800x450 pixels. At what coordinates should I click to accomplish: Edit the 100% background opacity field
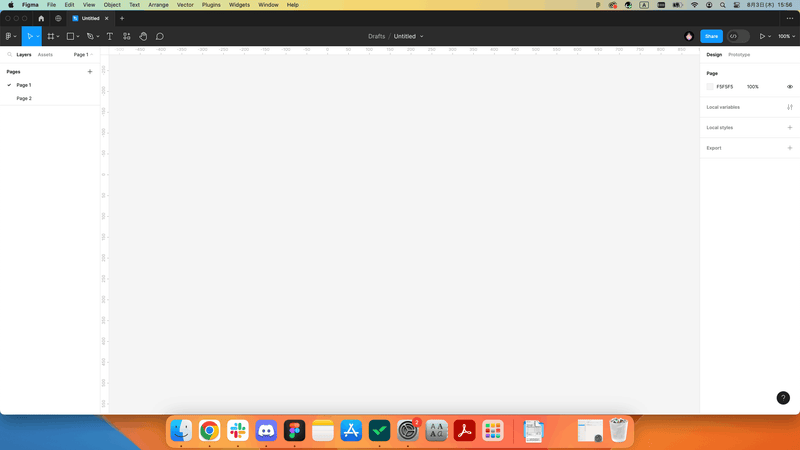[753, 87]
